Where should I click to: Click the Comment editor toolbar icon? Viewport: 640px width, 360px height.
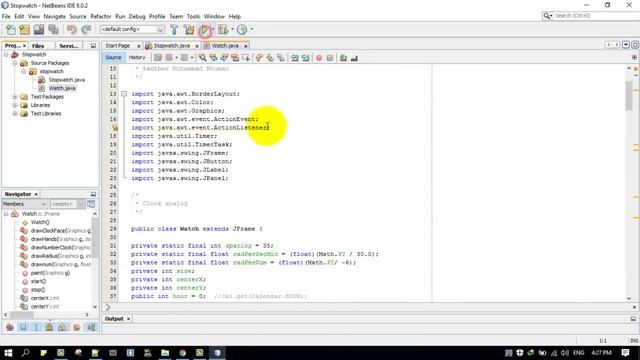[x=343, y=58]
